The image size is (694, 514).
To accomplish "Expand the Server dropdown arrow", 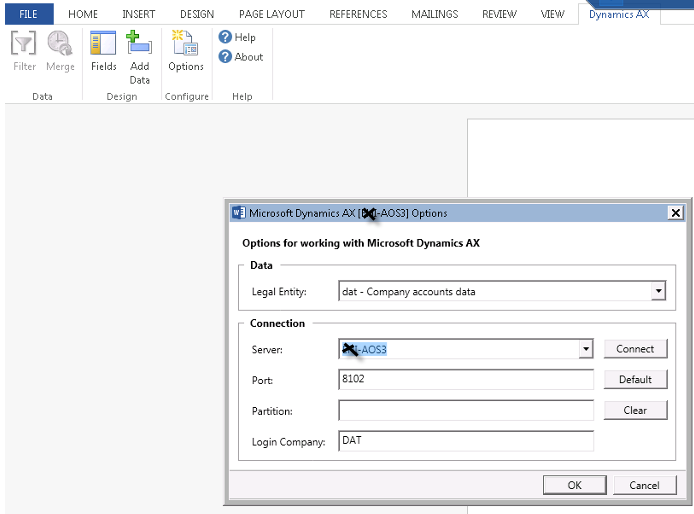I will (585, 349).
